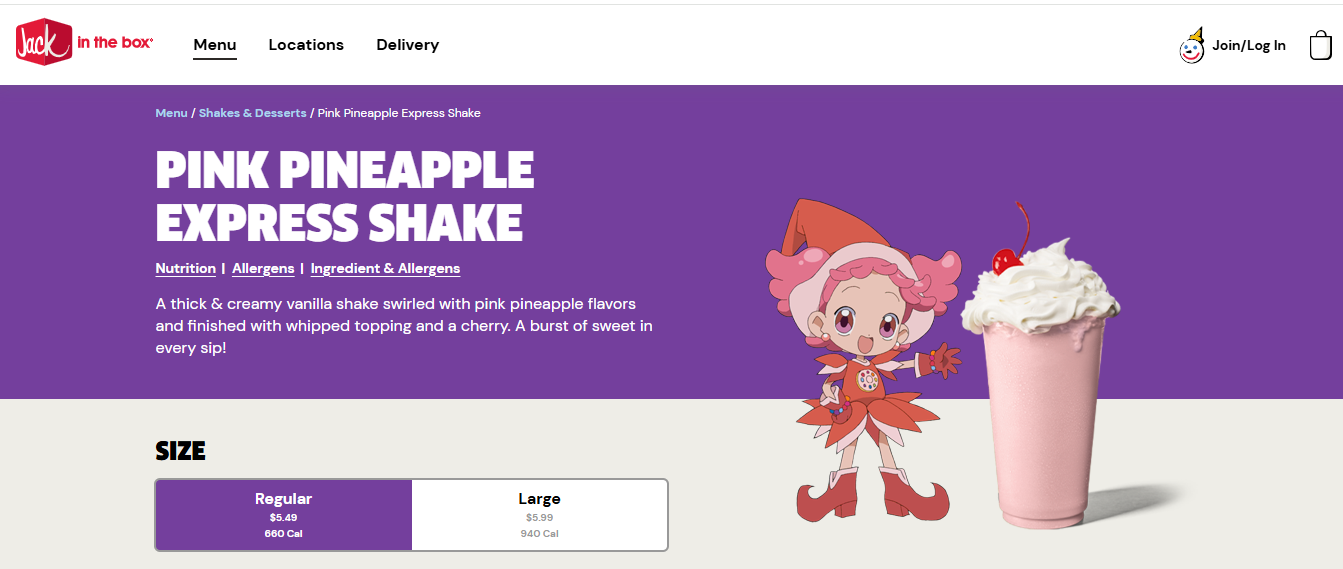This screenshot has width=1343, height=569.
Task: Navigate to Shakes & Desserts breadcrumb
Action: pyautogui.click(x=253, y=113)
